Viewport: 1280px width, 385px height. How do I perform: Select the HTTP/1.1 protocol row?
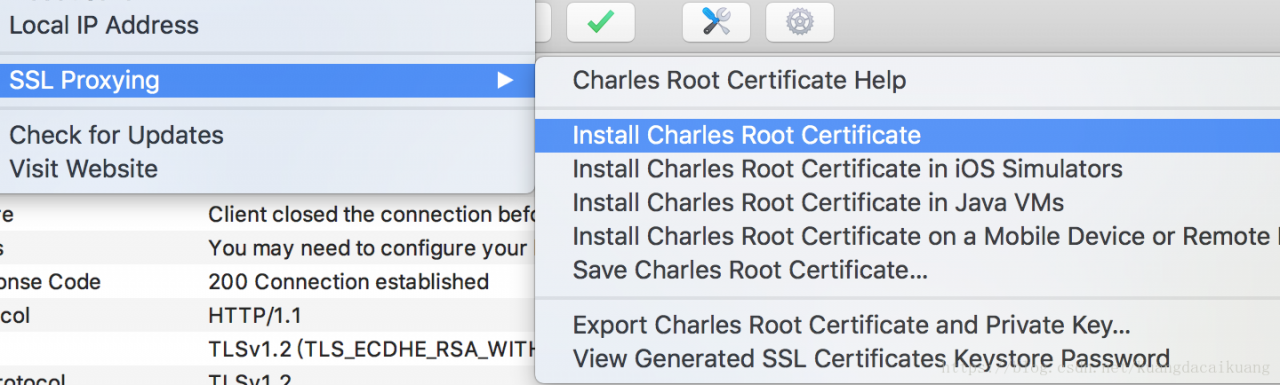tap(255, 316)
